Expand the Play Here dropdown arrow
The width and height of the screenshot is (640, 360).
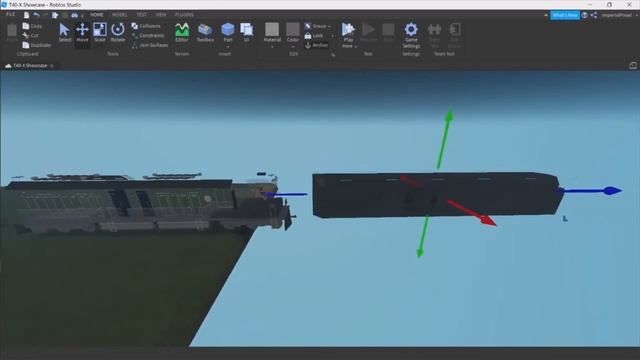(x=356, y=47)
